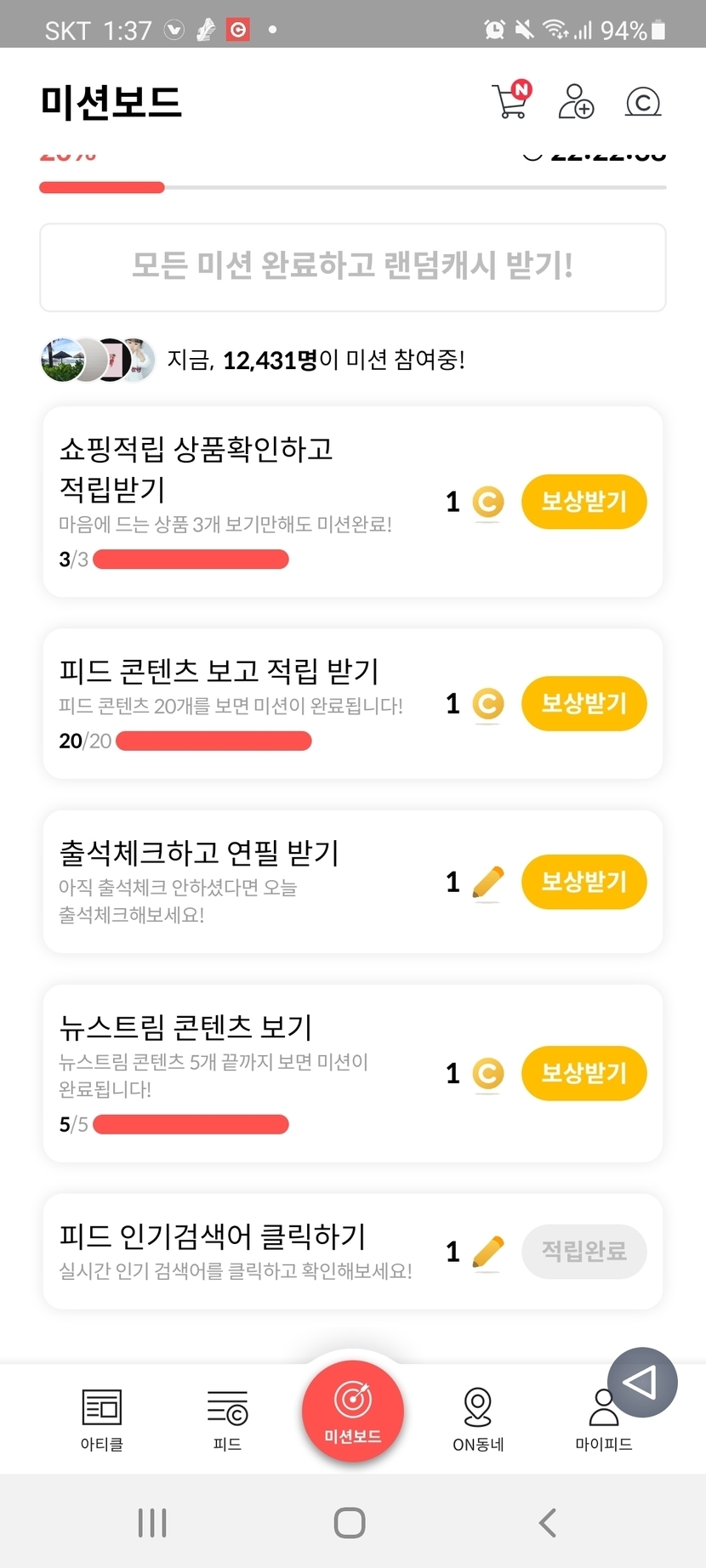Open the shopping cart icon
The height and width of the screenshot is (1568, 706).
[511, 101]
